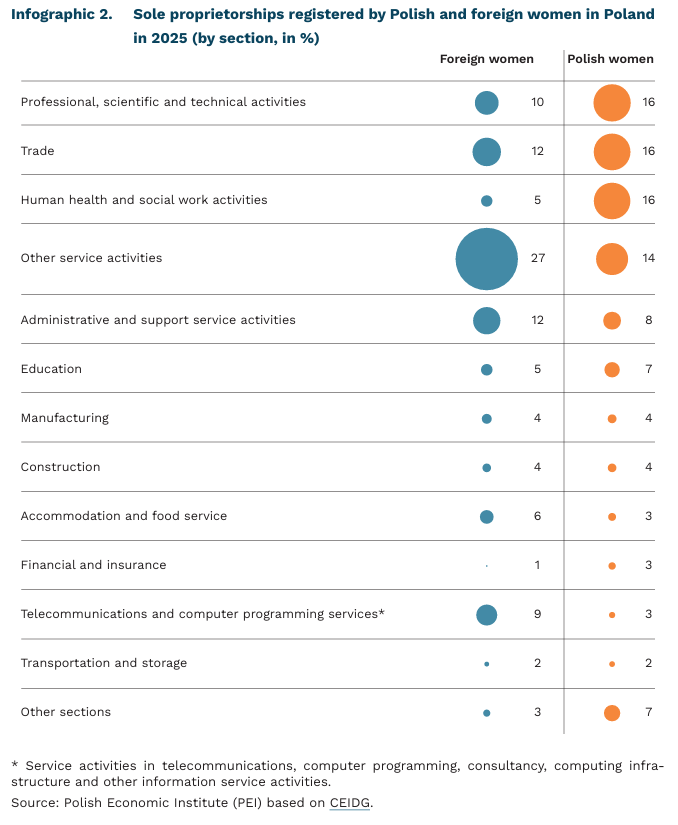Click the "Financial and insurance" row label
This screenshot has width=678, height=825.
click(x=94, y=565)
